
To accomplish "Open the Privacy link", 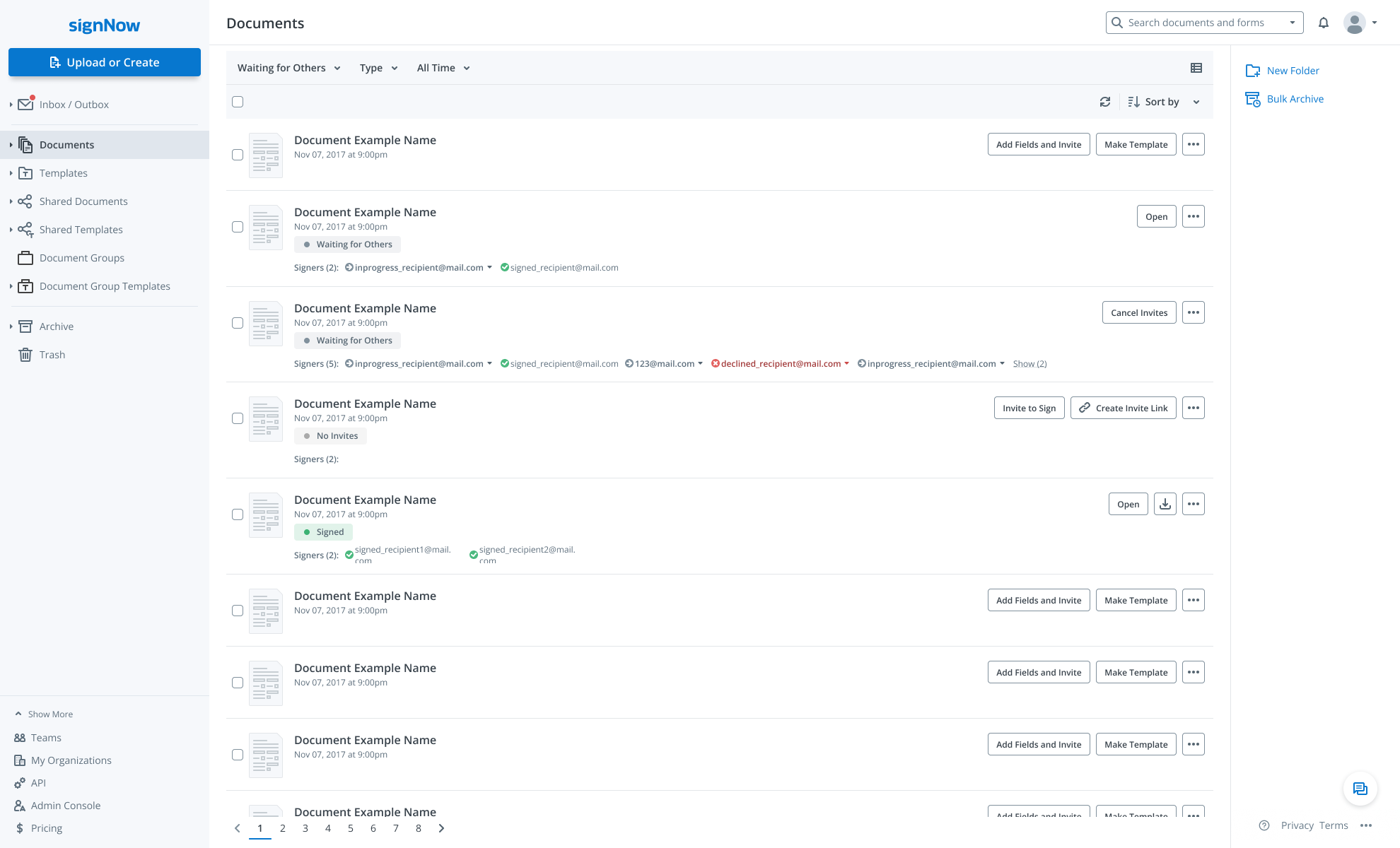I will click(x=1297, y=825).
